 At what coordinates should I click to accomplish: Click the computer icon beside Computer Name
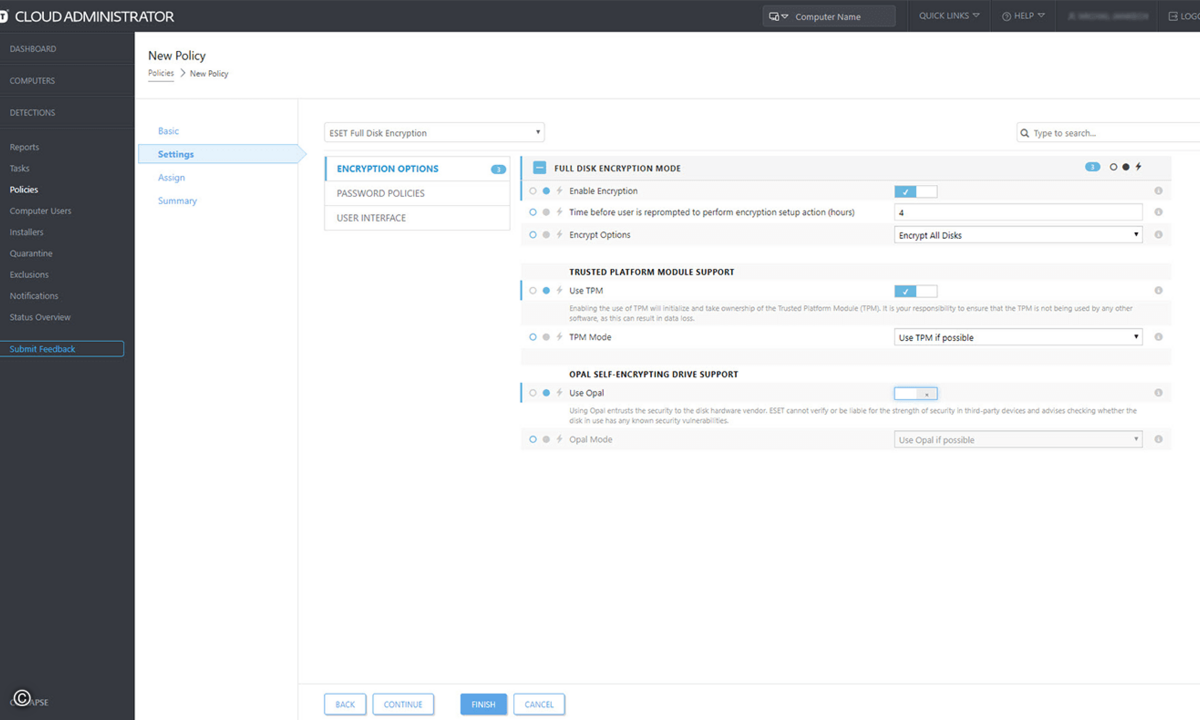point(775,17)
